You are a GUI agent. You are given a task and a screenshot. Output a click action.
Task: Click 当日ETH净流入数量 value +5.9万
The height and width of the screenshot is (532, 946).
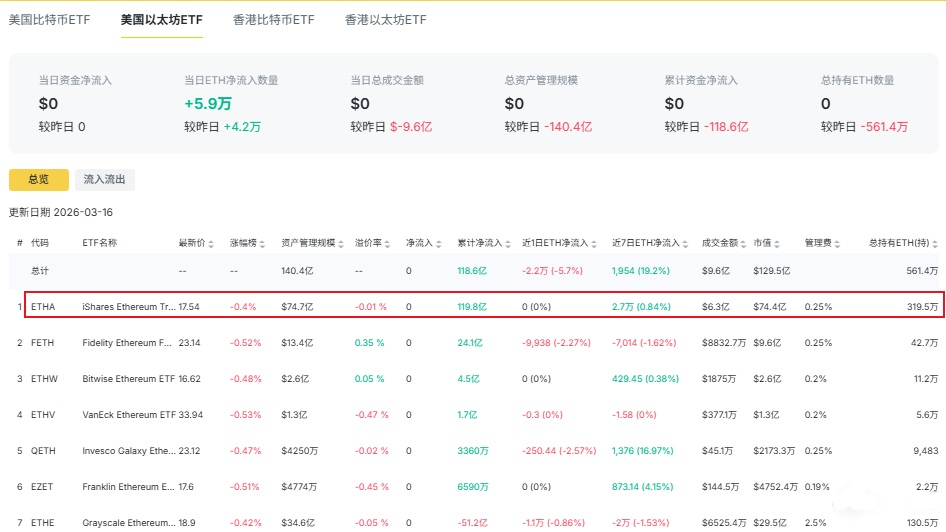pos(208,104)
